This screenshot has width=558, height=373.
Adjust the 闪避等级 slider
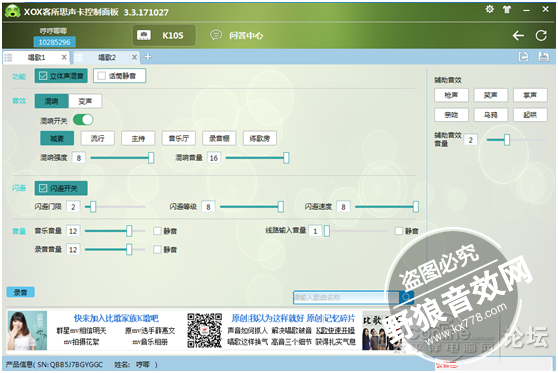point(281,207)
